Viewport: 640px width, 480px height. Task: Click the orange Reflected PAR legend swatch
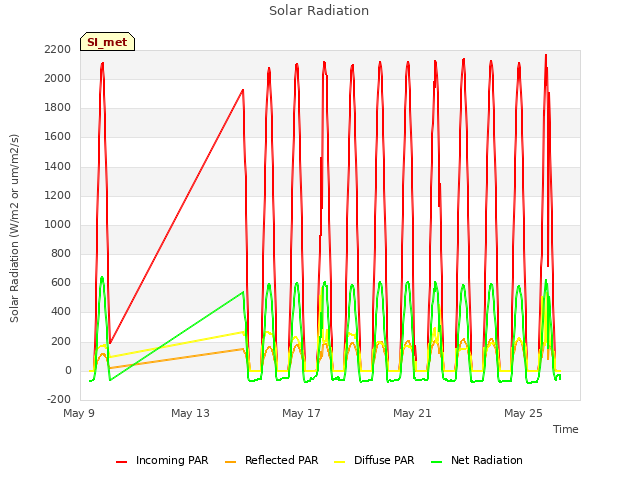pyautogui.click(x=230, y=462)
